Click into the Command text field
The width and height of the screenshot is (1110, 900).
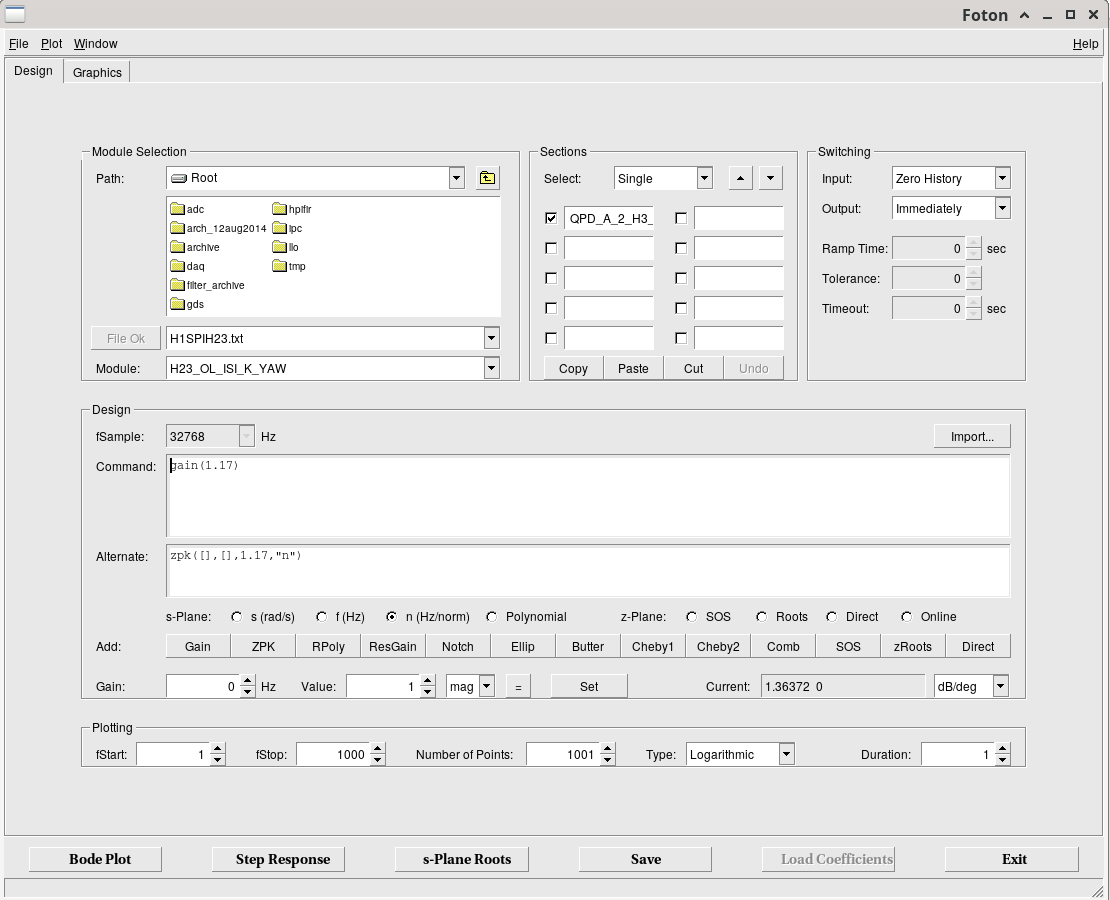click(x=588, y=496)
